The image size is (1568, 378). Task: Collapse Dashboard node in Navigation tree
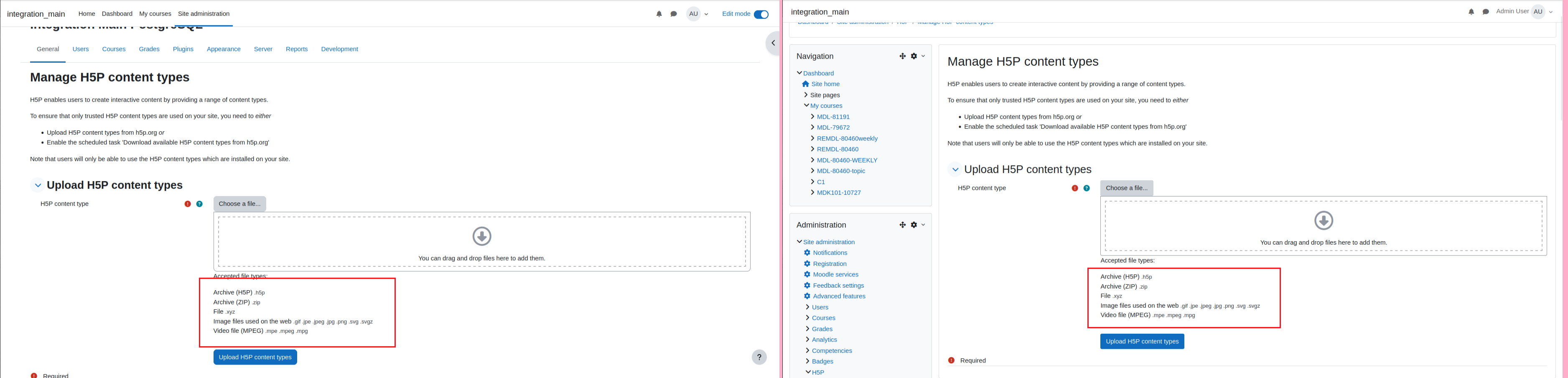799,73
